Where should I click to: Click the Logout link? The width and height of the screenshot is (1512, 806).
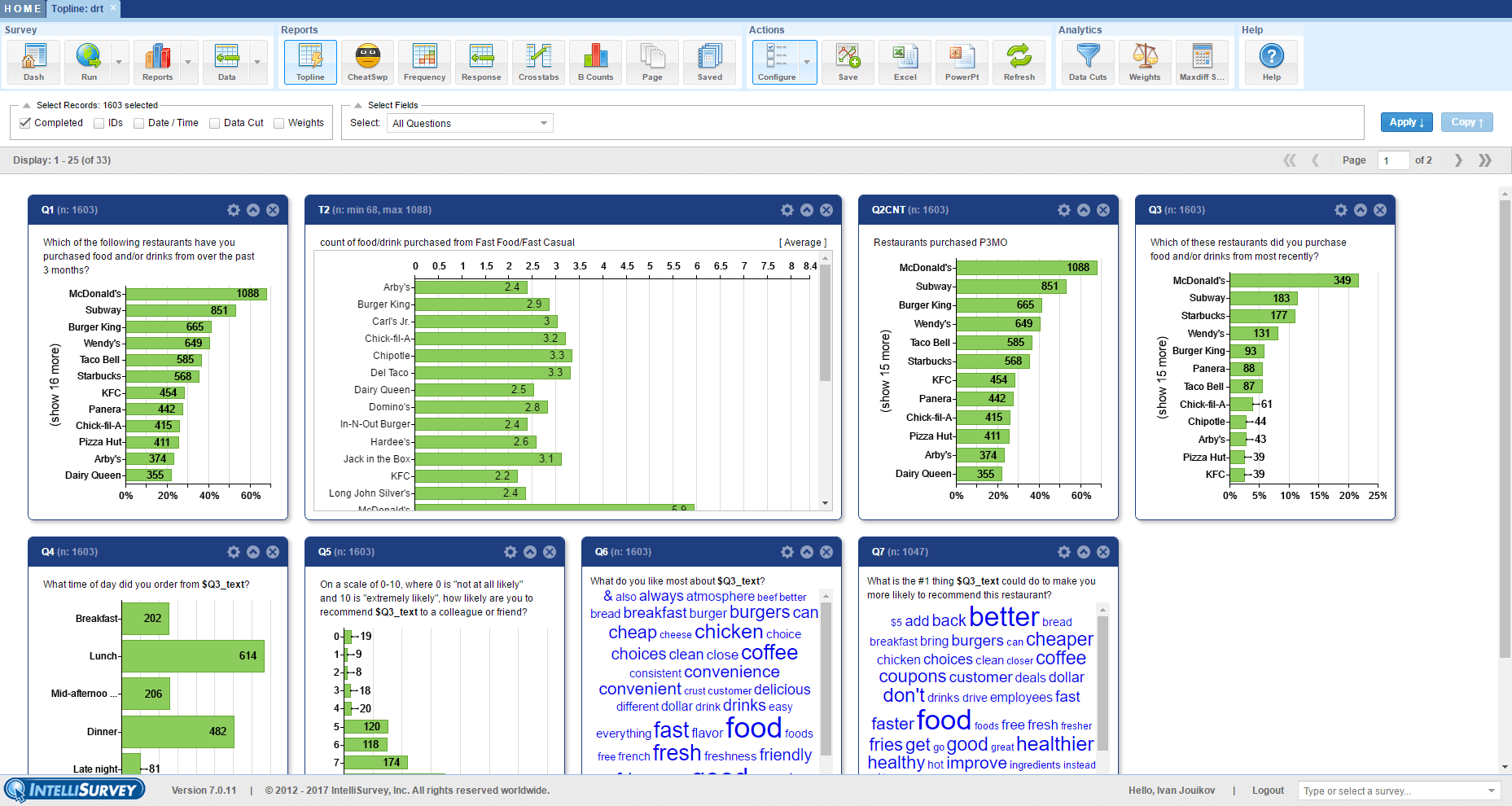1268,791
